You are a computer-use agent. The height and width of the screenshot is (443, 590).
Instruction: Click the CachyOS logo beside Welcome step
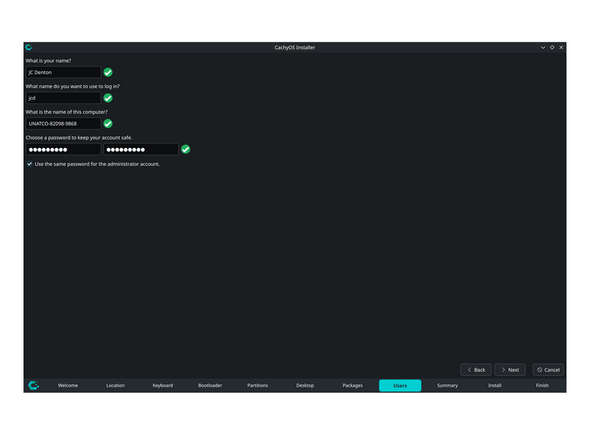point(33,385)
